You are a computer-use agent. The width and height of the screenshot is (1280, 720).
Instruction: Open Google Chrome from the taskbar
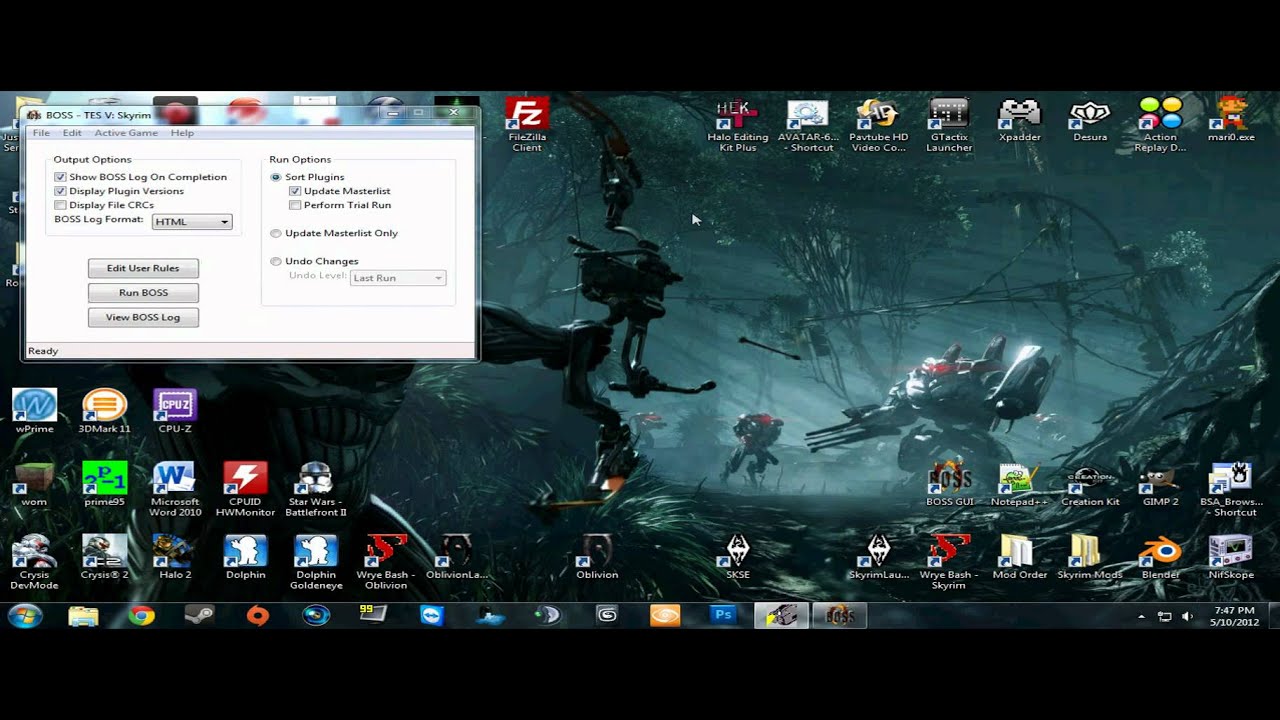[x=142, y=616]
